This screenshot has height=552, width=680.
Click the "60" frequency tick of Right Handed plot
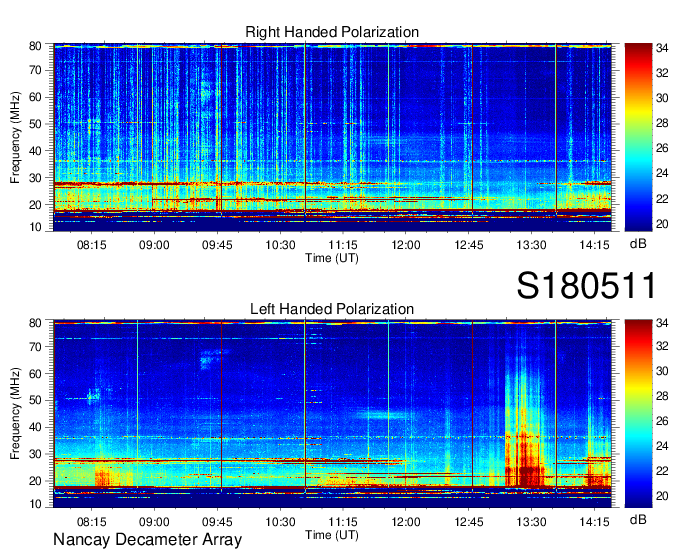tap(35, 97)
